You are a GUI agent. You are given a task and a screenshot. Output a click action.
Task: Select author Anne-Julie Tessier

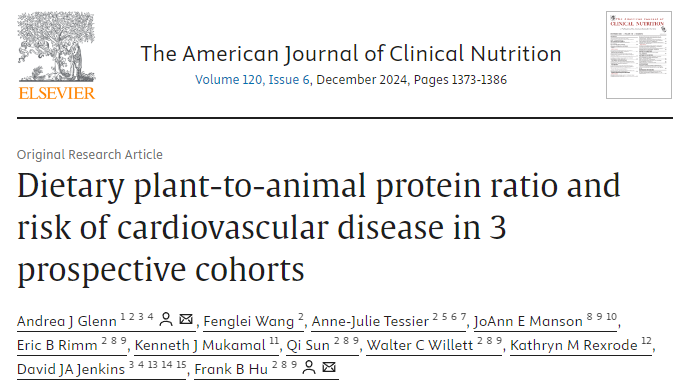point(370,321)
